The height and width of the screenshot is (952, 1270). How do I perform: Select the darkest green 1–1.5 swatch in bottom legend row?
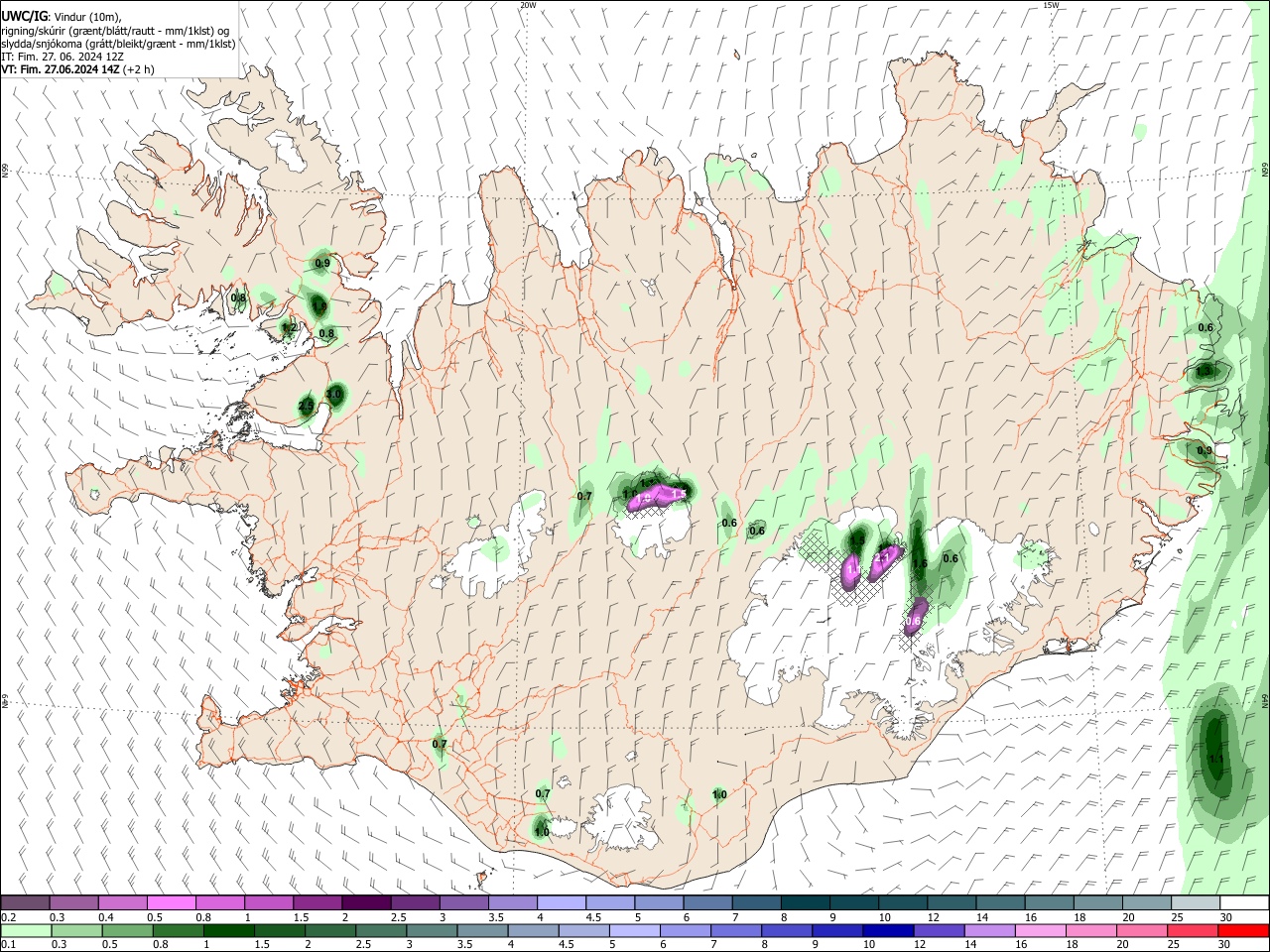coord(229,931)
